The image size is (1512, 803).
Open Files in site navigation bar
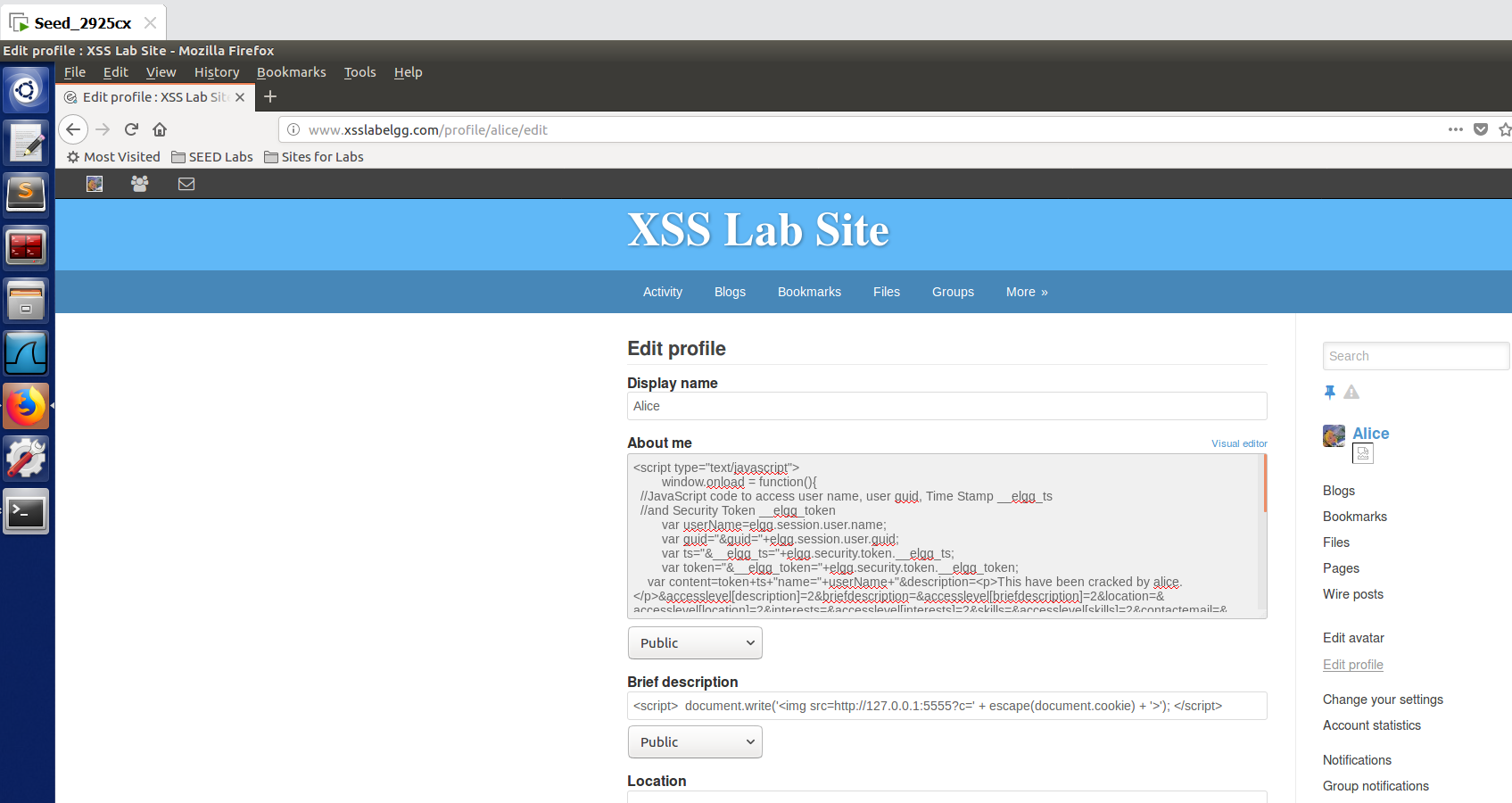[887, 292]
